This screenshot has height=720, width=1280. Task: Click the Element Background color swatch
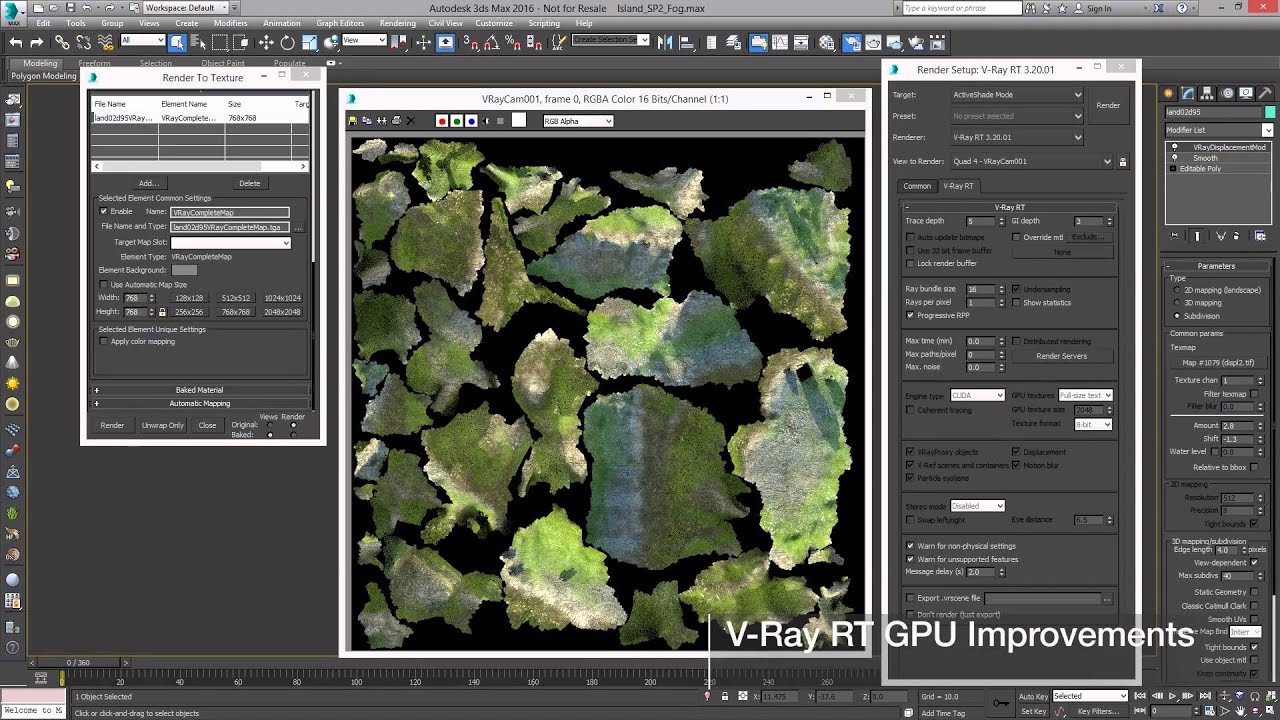click(184, 270)
